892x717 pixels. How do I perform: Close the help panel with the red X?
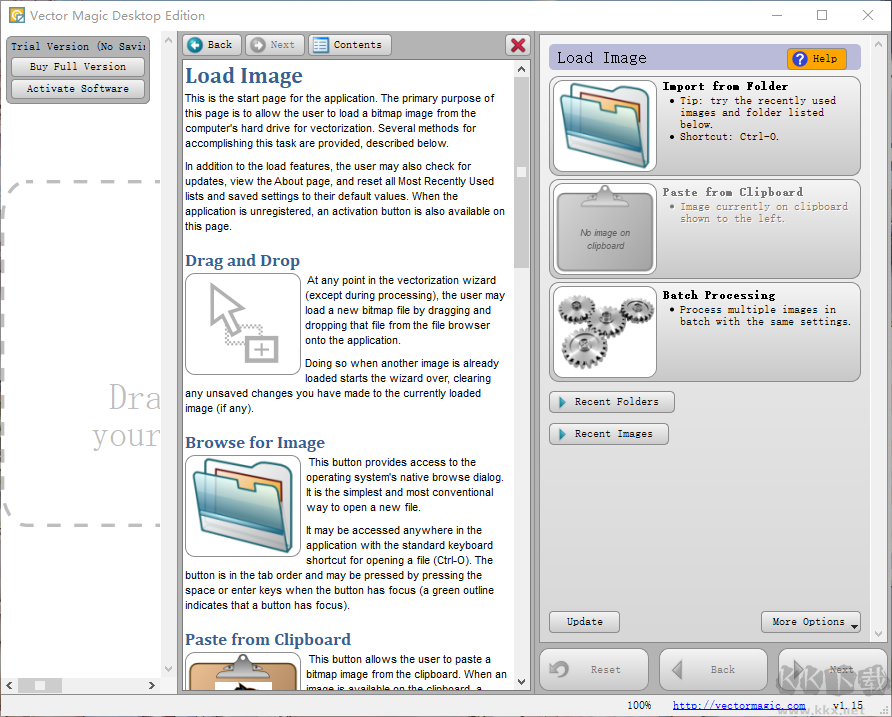518,45
